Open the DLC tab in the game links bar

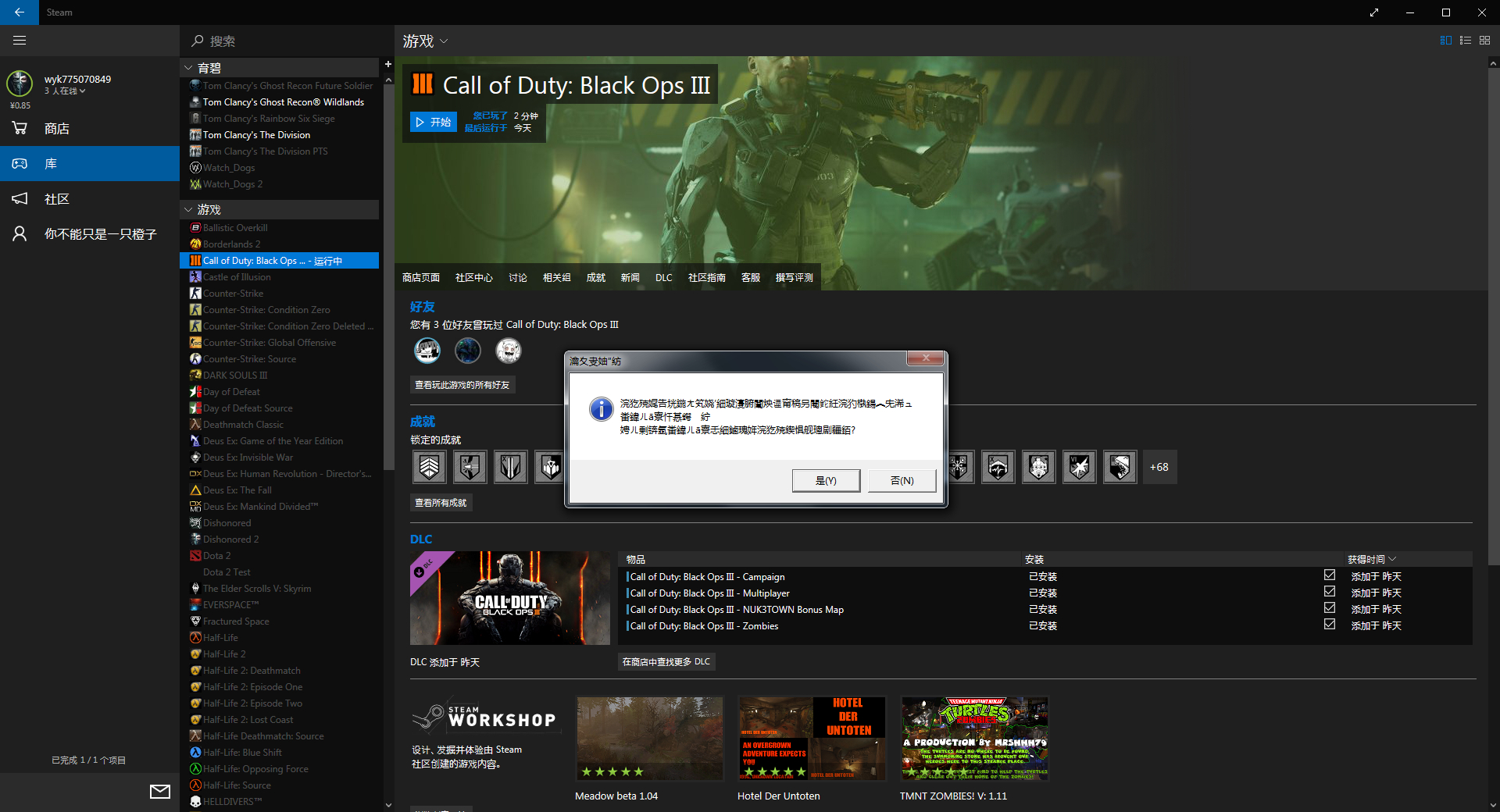click(664, 278)
